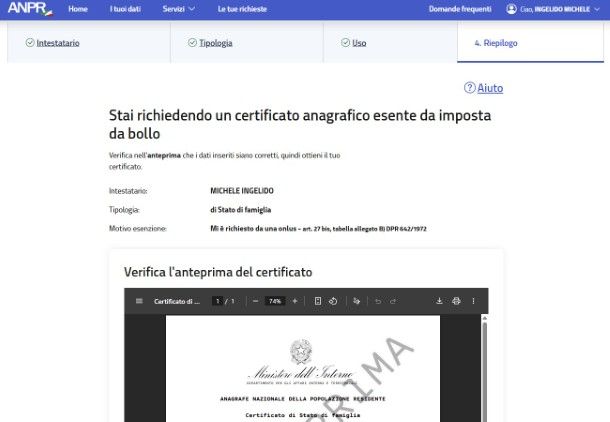This screenshot has width=610, height=422.
Task: Rotate the PDF counterclockwise
Action: point(333,301)
